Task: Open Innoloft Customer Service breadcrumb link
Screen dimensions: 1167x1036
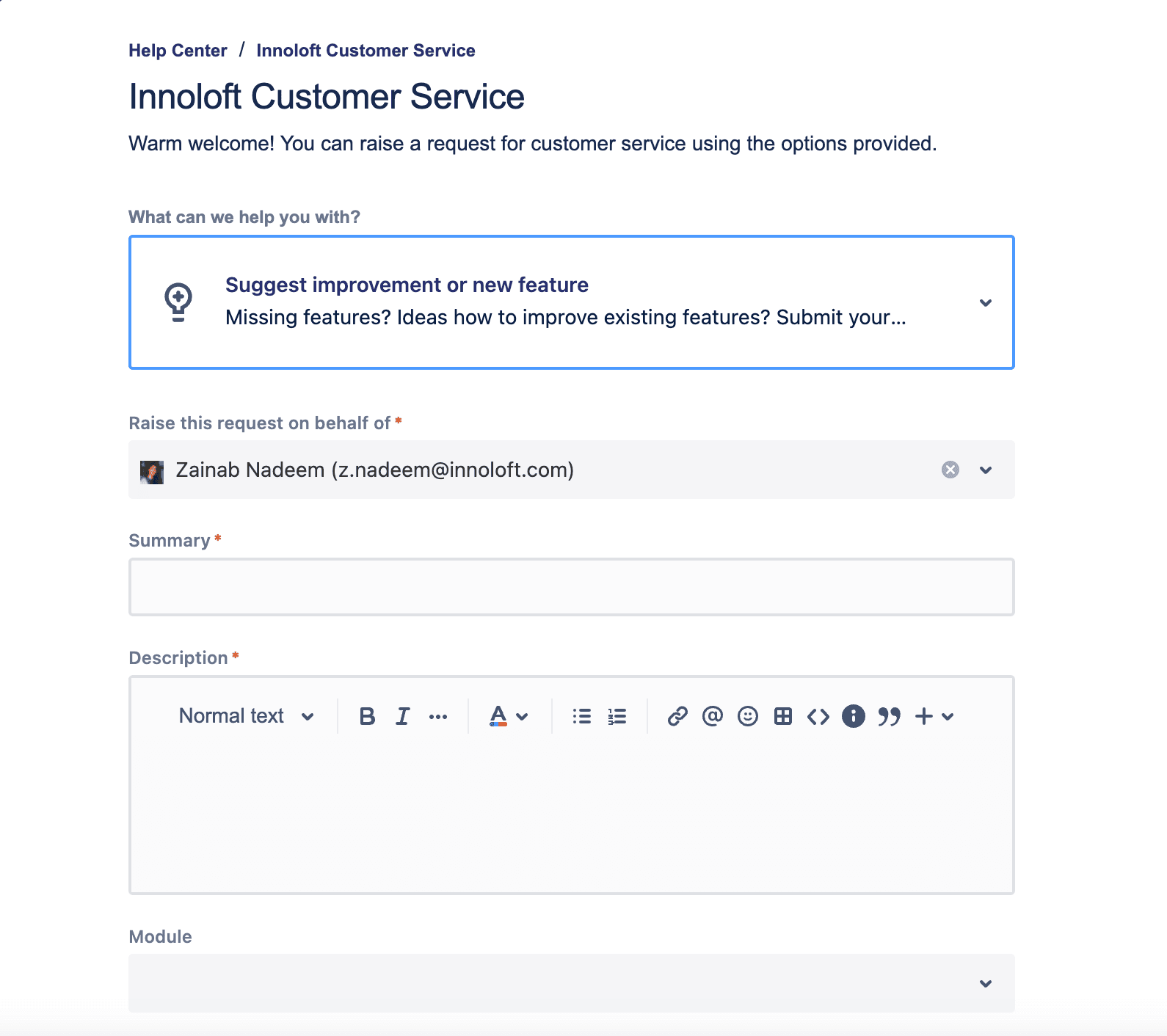Action: pos(366,51)
